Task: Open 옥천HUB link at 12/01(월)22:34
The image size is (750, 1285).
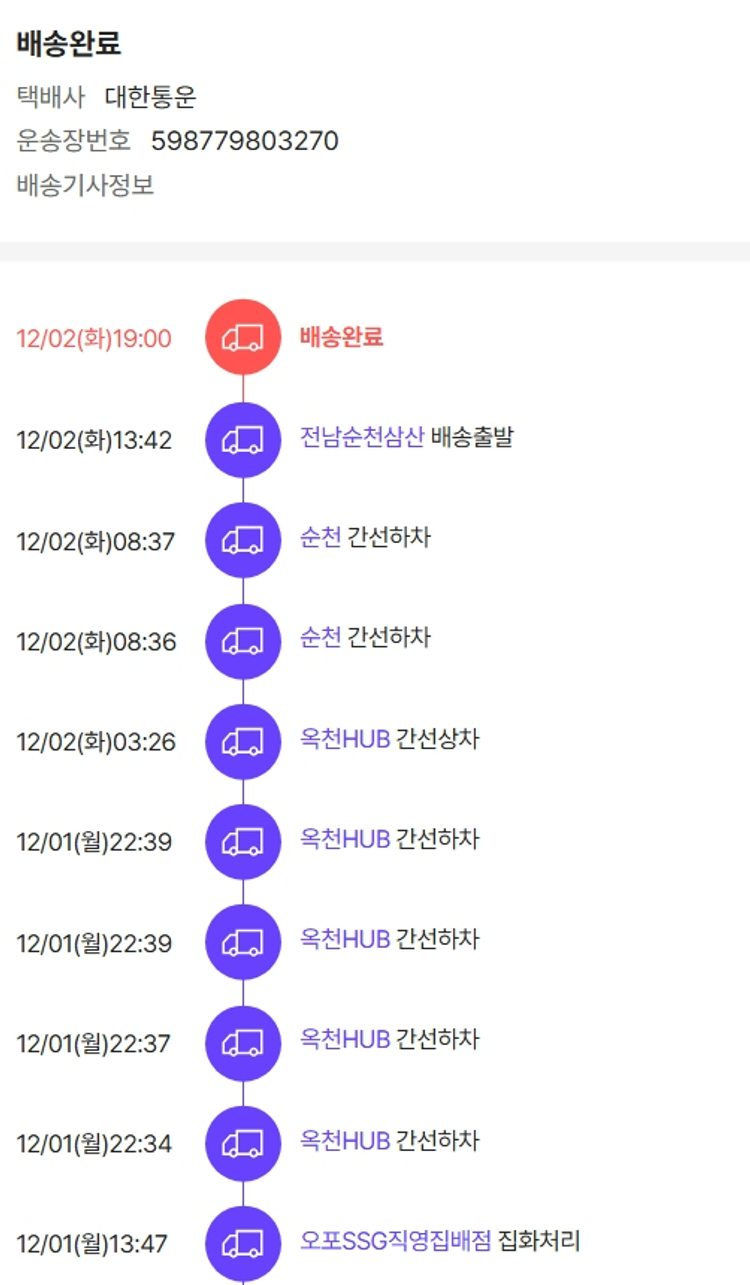Action: (x=345, y=1141)
